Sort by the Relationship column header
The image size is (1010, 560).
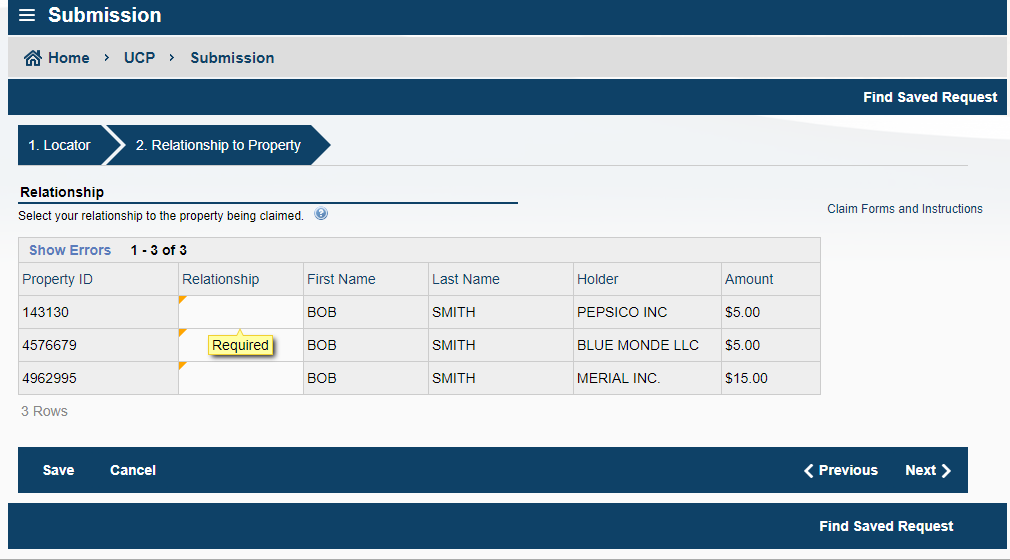click(x=240, y=279)
